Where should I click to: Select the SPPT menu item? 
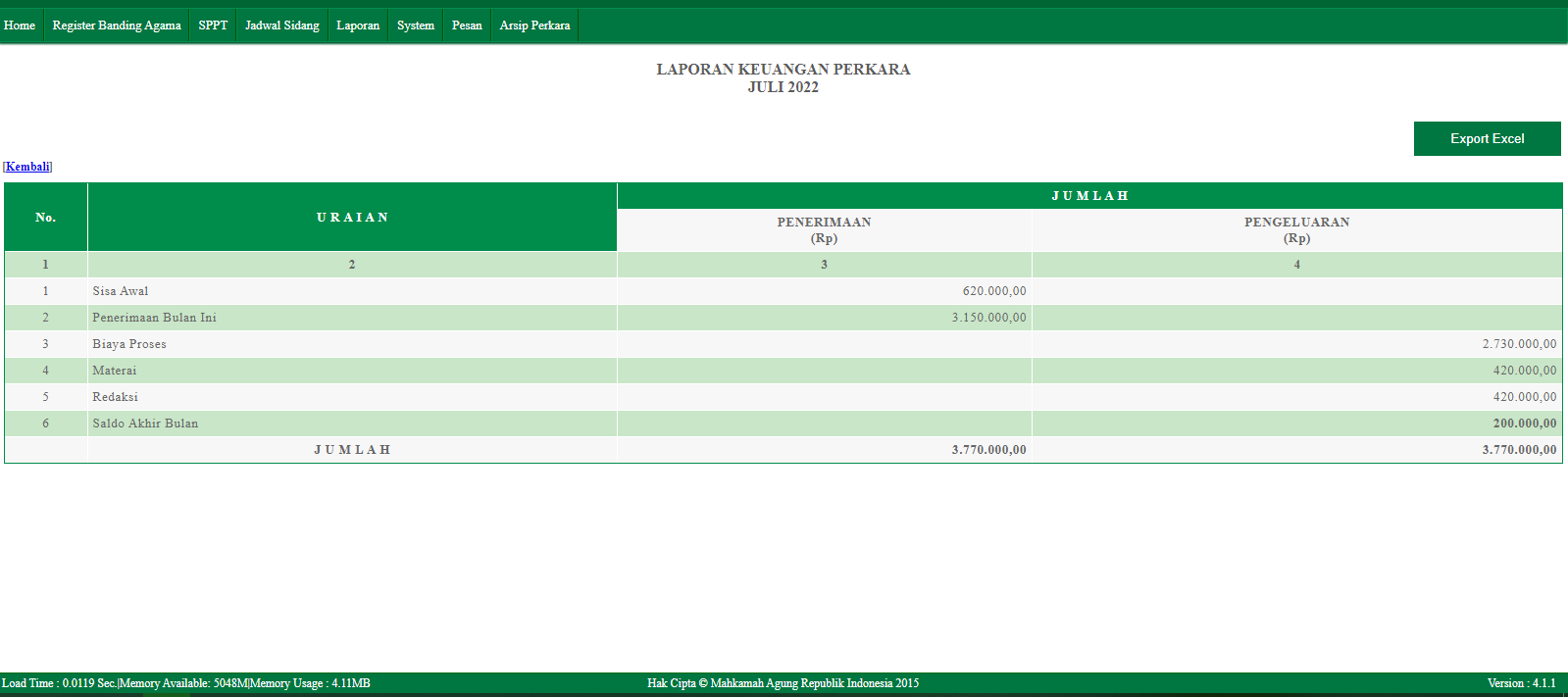[213, 25]
